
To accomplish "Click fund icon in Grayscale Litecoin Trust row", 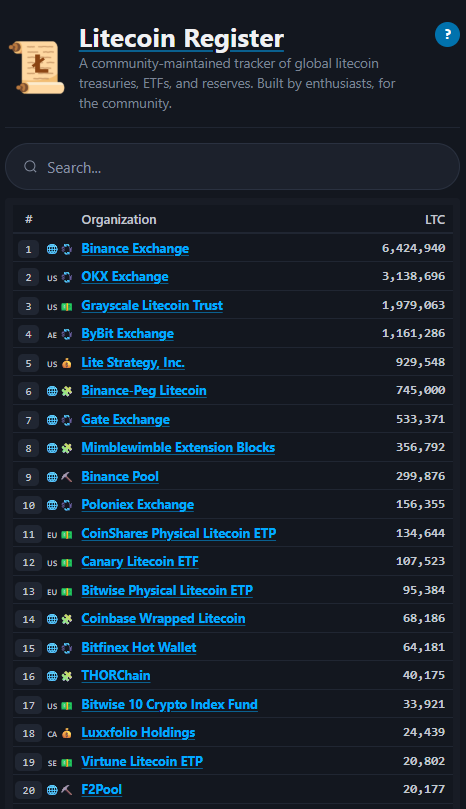I will point(67,306).
